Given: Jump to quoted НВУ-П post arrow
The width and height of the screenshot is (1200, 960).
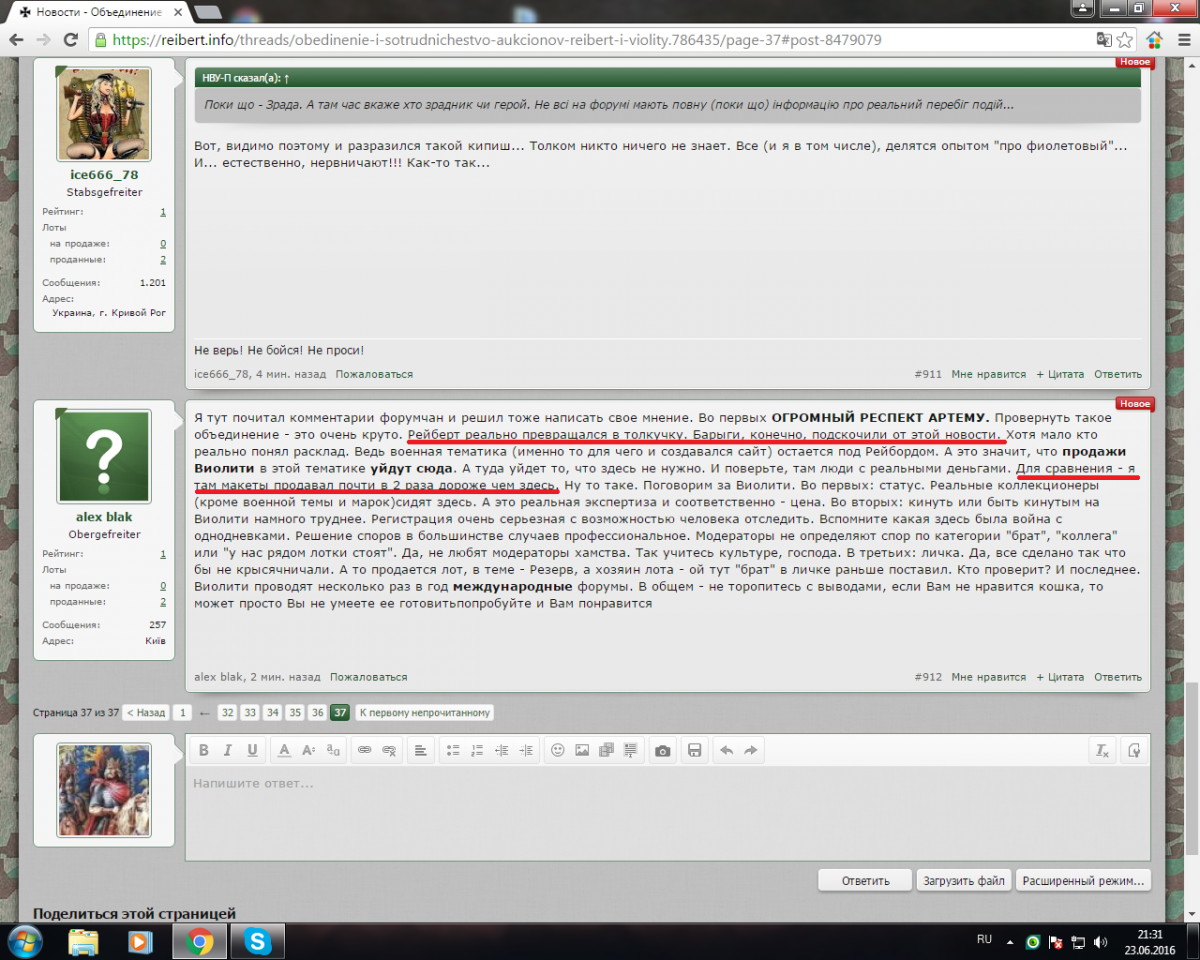Looking at the screenshot, I should (x=287, y=77).
